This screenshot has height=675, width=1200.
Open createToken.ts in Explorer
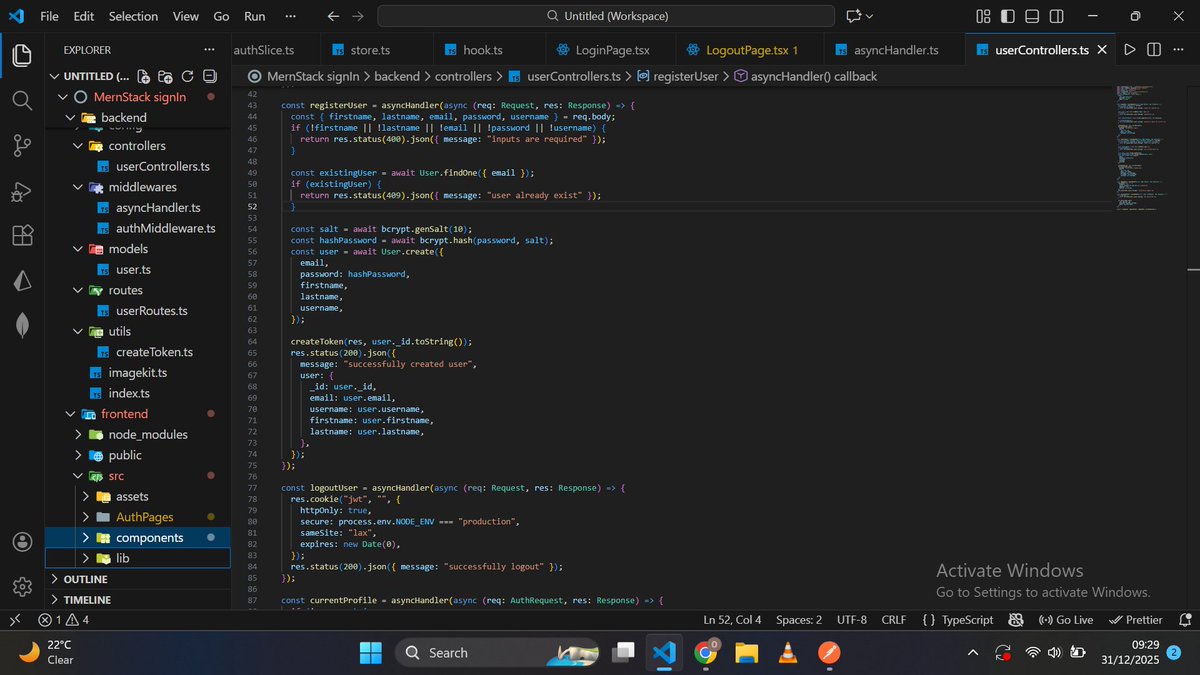coord(154,352)
